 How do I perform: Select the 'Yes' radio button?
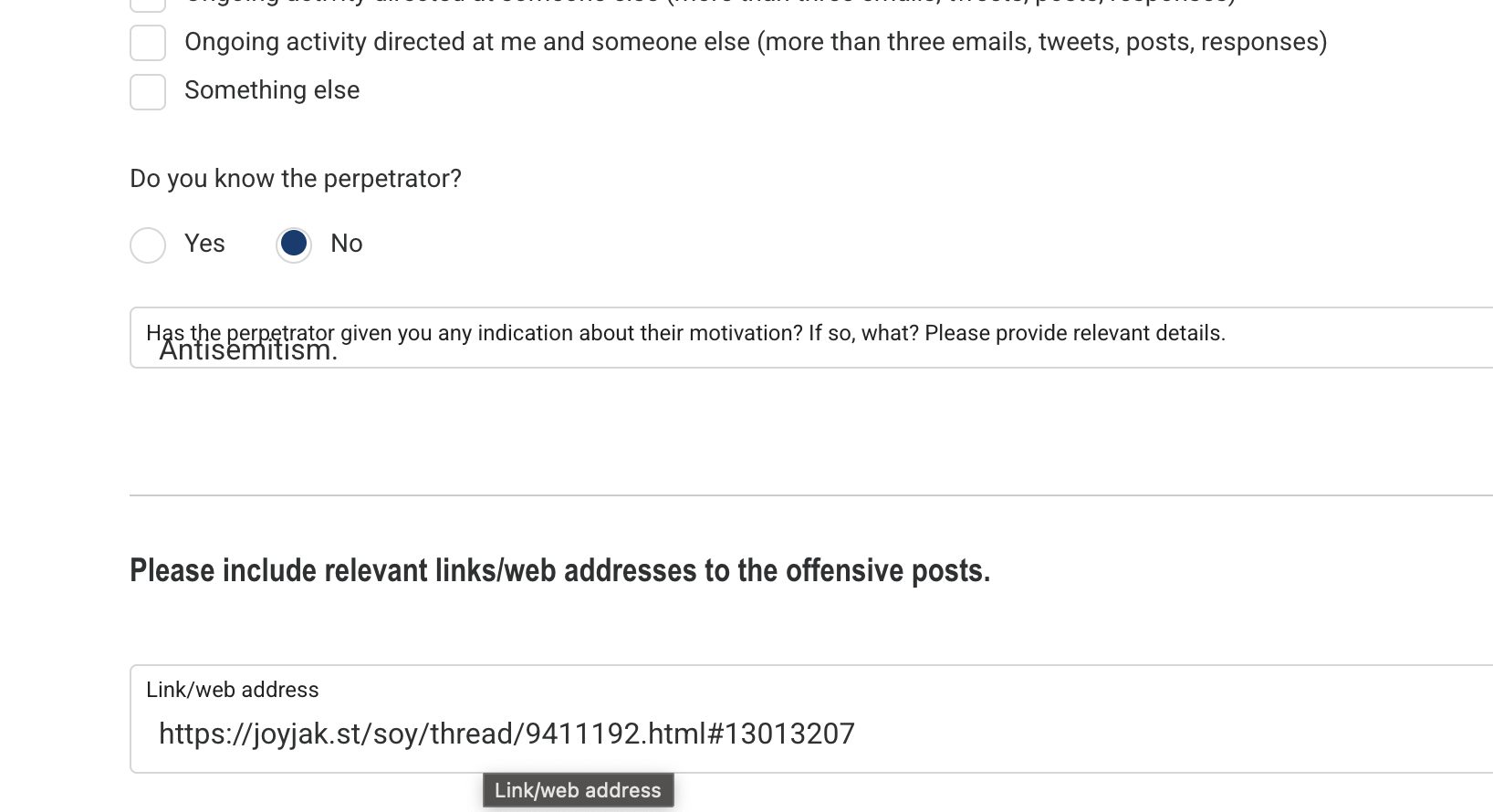coord(148,245)
